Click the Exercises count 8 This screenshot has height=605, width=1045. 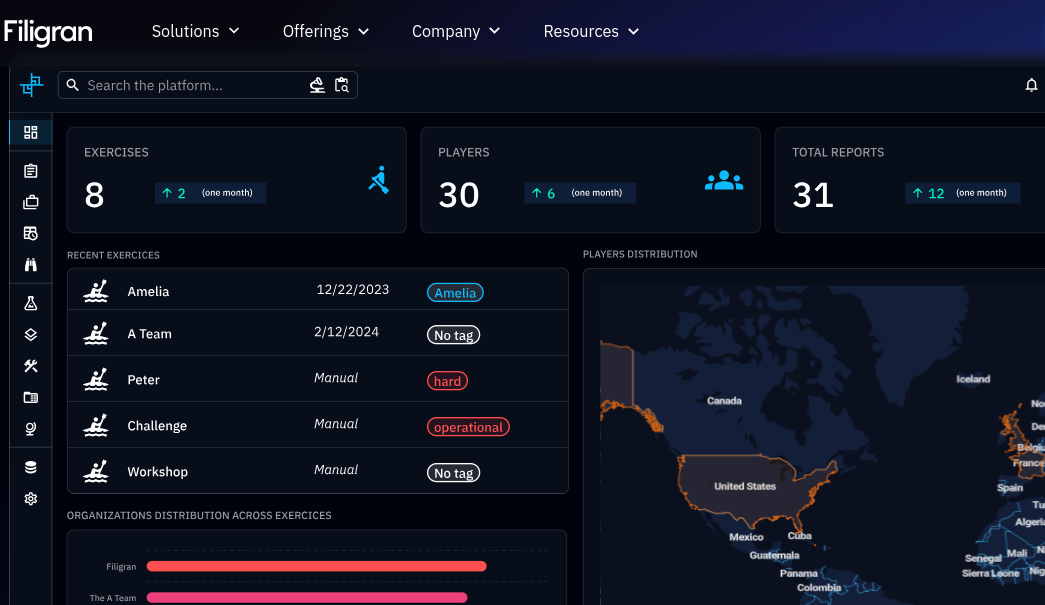tap(95, 195)
